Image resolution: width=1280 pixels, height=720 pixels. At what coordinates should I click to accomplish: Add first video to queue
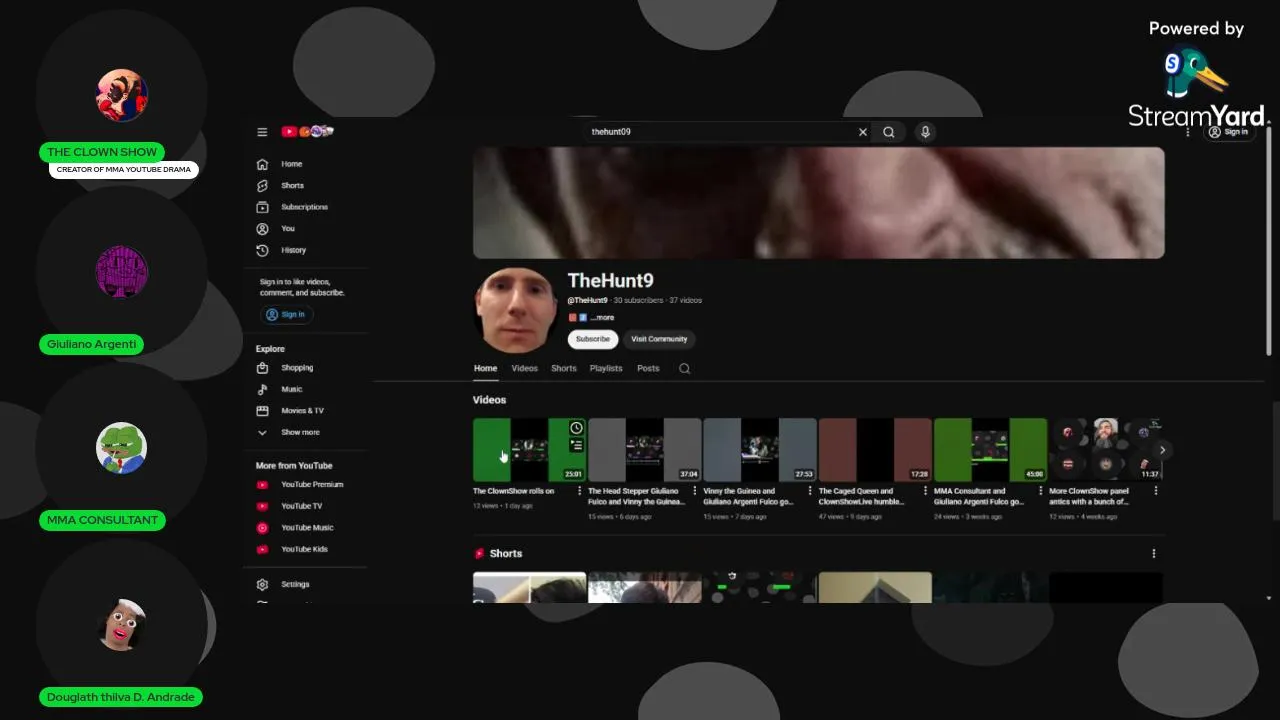(577, 446)
